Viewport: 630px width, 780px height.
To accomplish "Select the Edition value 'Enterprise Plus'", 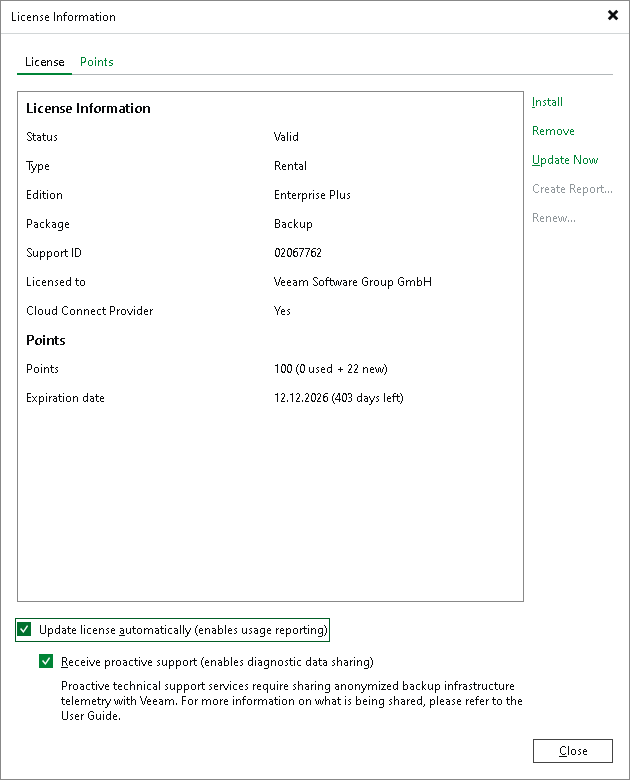I will point(312,195).
